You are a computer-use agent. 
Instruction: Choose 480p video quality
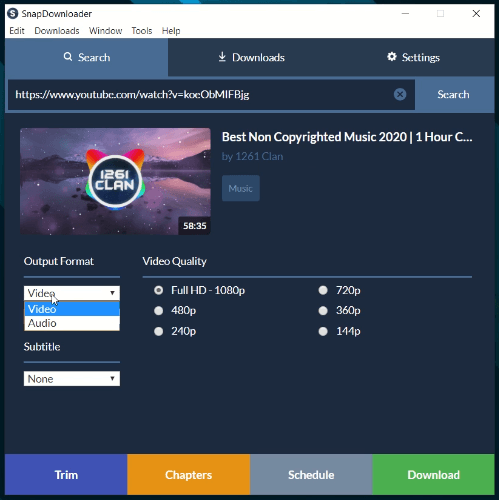(x=159, y=311)
